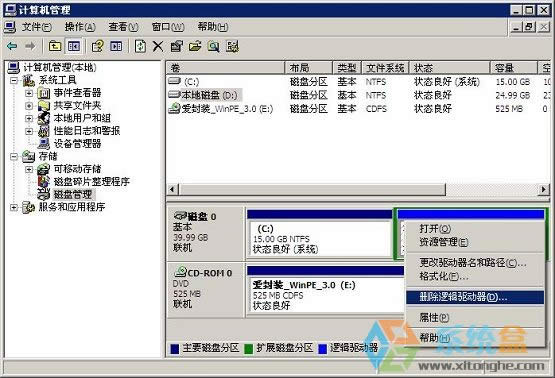This screenshot has width=555, height=378.
Task: Select the (C:) volume row
Action: click(357, 82)
